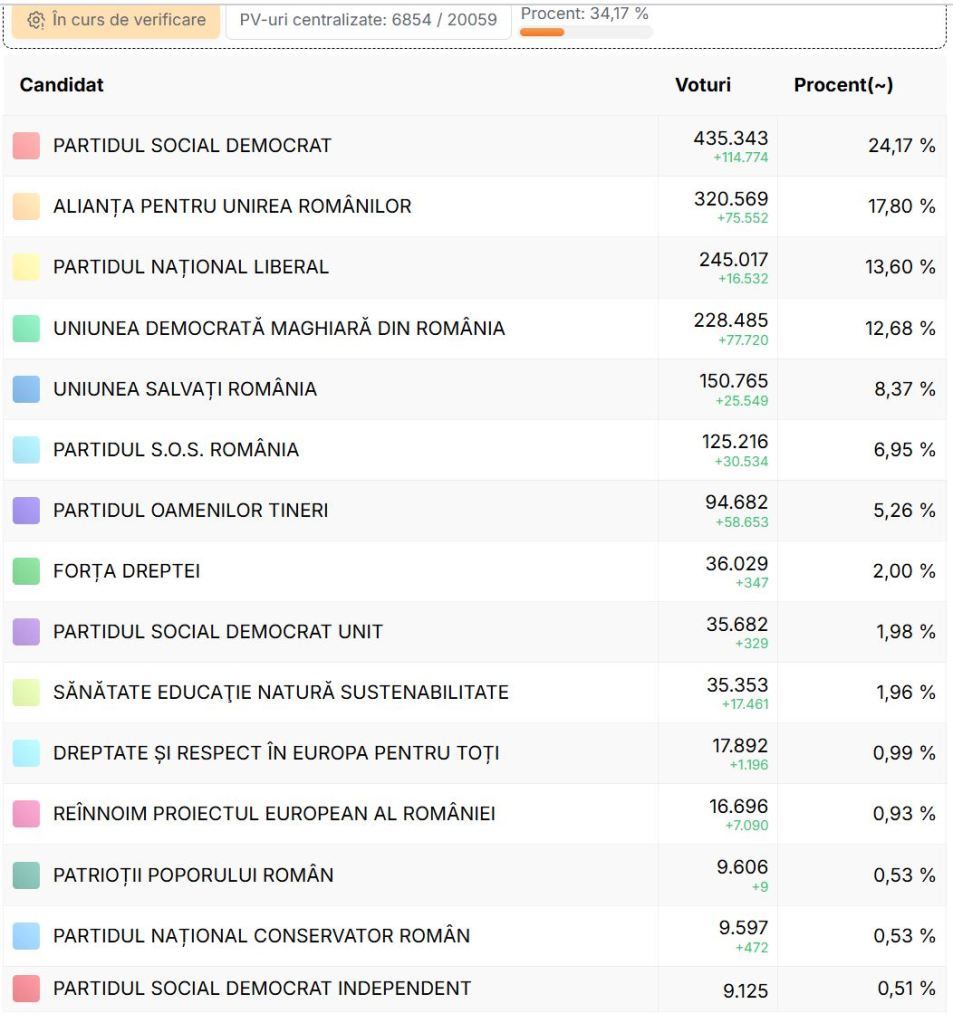Select the Sănătate Educație Natură Sustenabilitate row name

(x=281, y=692)
